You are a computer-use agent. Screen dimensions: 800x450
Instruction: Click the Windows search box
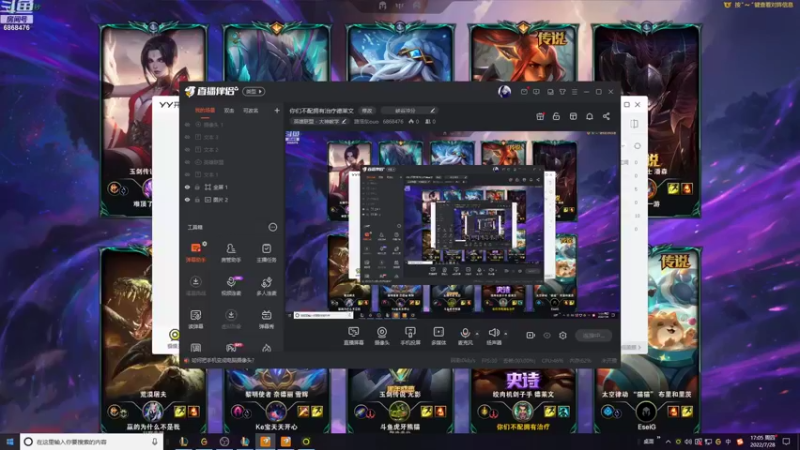pyautogui.click(x=92, y=442)
